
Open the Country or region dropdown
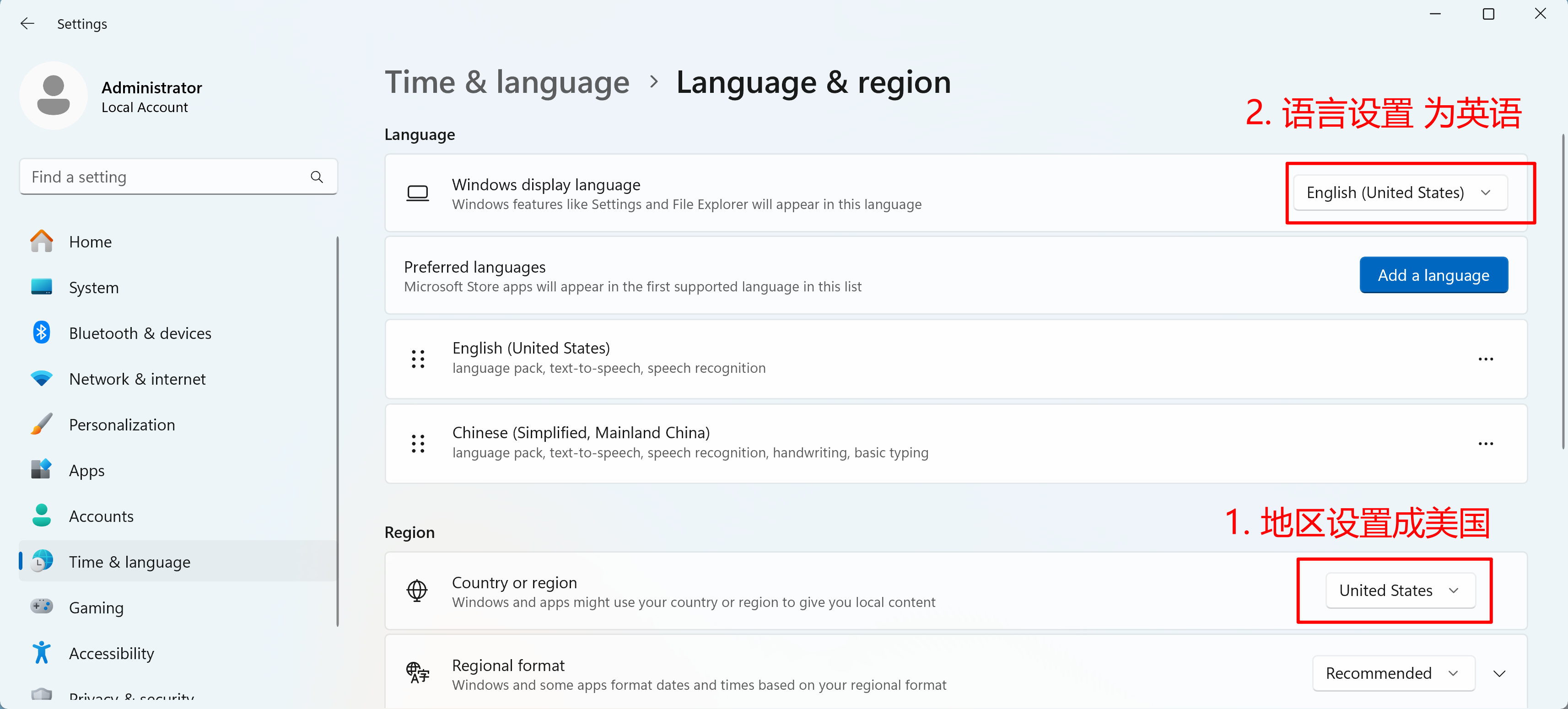click(1400, 591)
